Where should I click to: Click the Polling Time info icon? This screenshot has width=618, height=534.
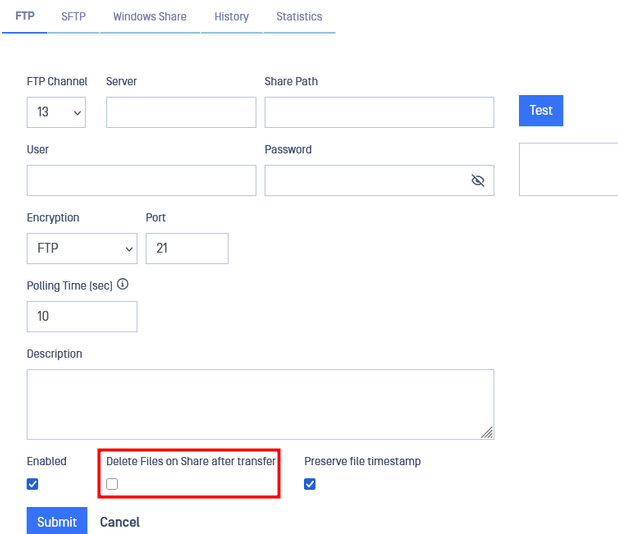[123, 284]
